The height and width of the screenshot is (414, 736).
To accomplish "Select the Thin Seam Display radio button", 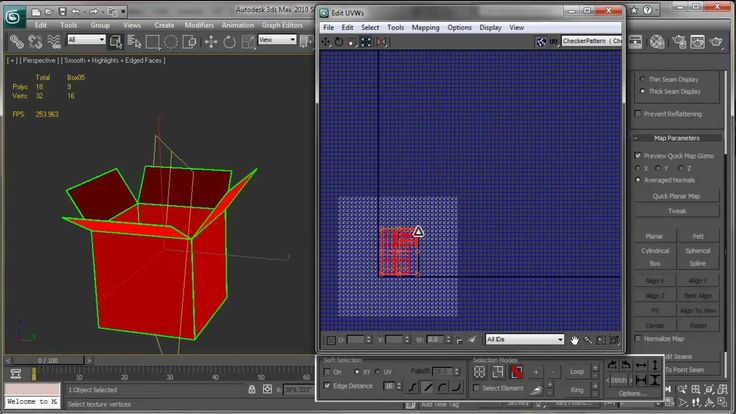I will pos(643,79).
